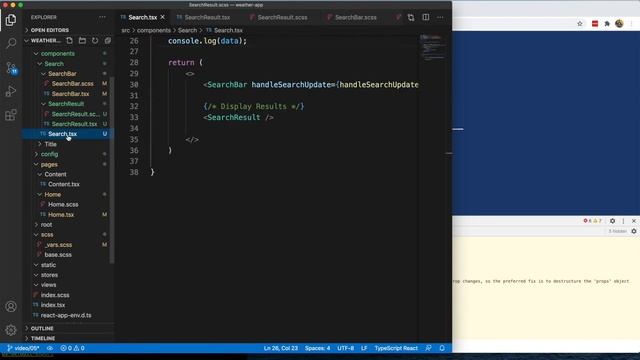Open changes compare icon in editor toolbar

pyautogui.click(x=411, y=17)
